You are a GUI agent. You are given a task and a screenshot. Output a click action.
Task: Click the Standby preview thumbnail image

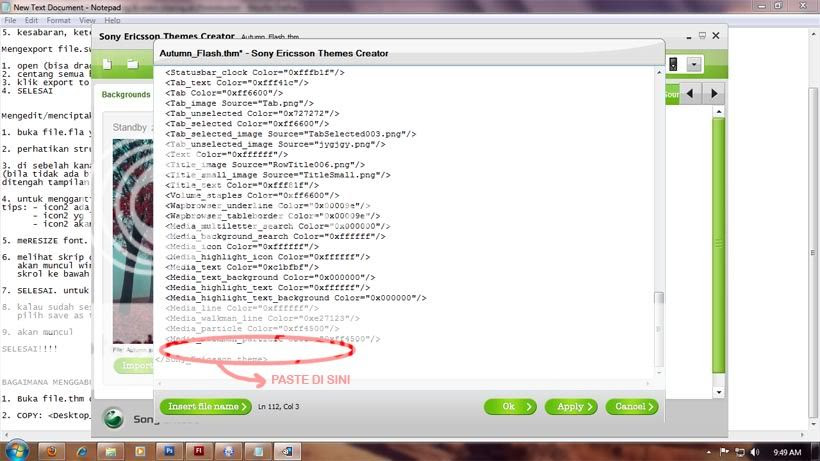(133, 241)
